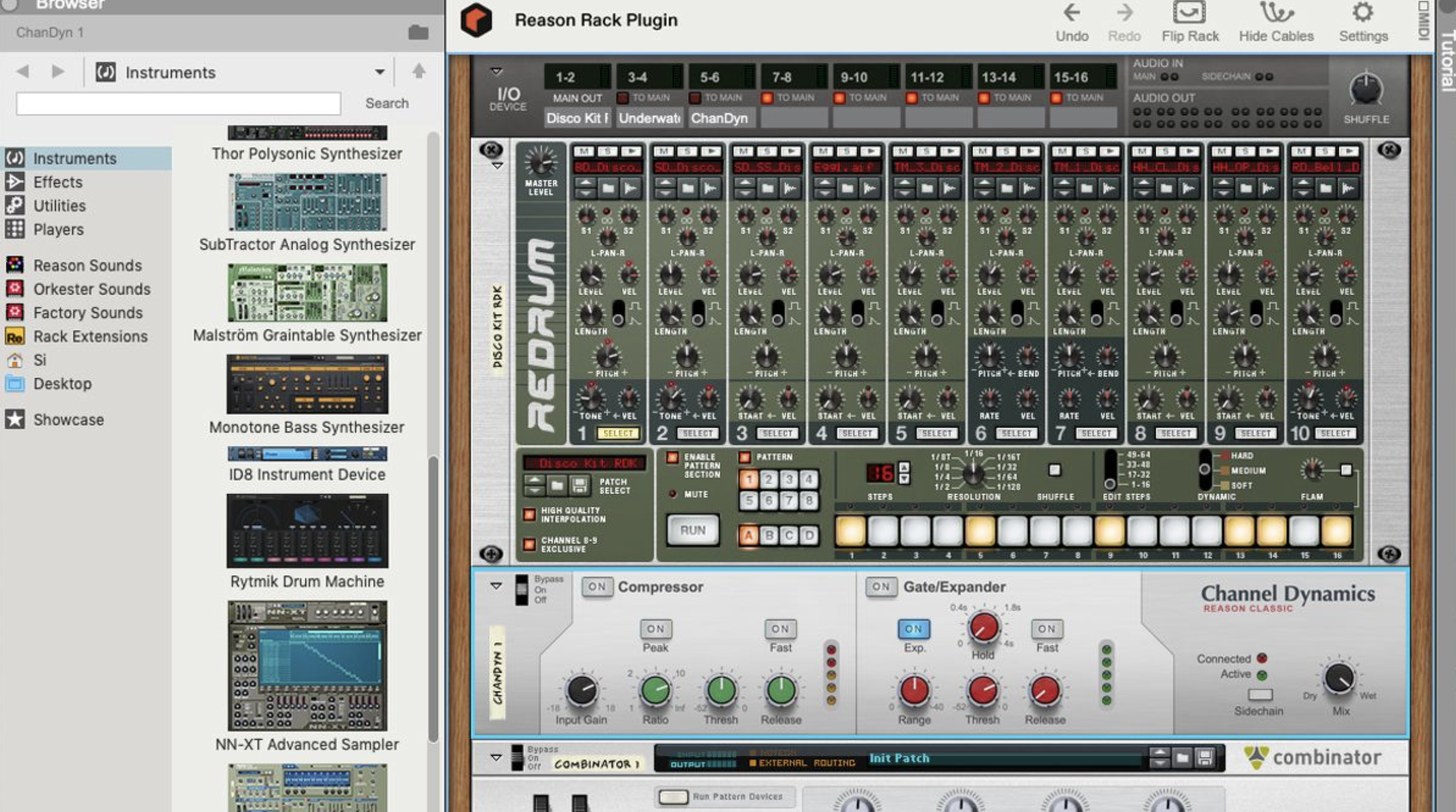Click the Search button in the browser
The width and height of the screenshot is (1456, 812).
pyautogui.click(x=386, y=103)
